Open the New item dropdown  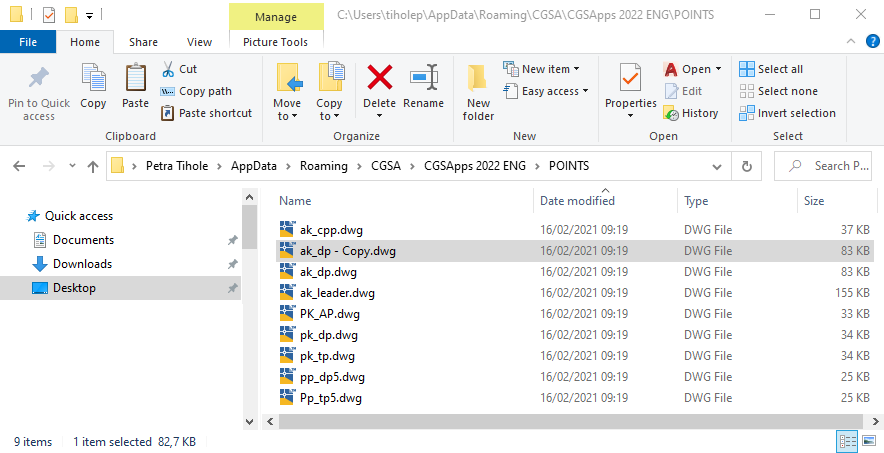click(x=546, y=69)
